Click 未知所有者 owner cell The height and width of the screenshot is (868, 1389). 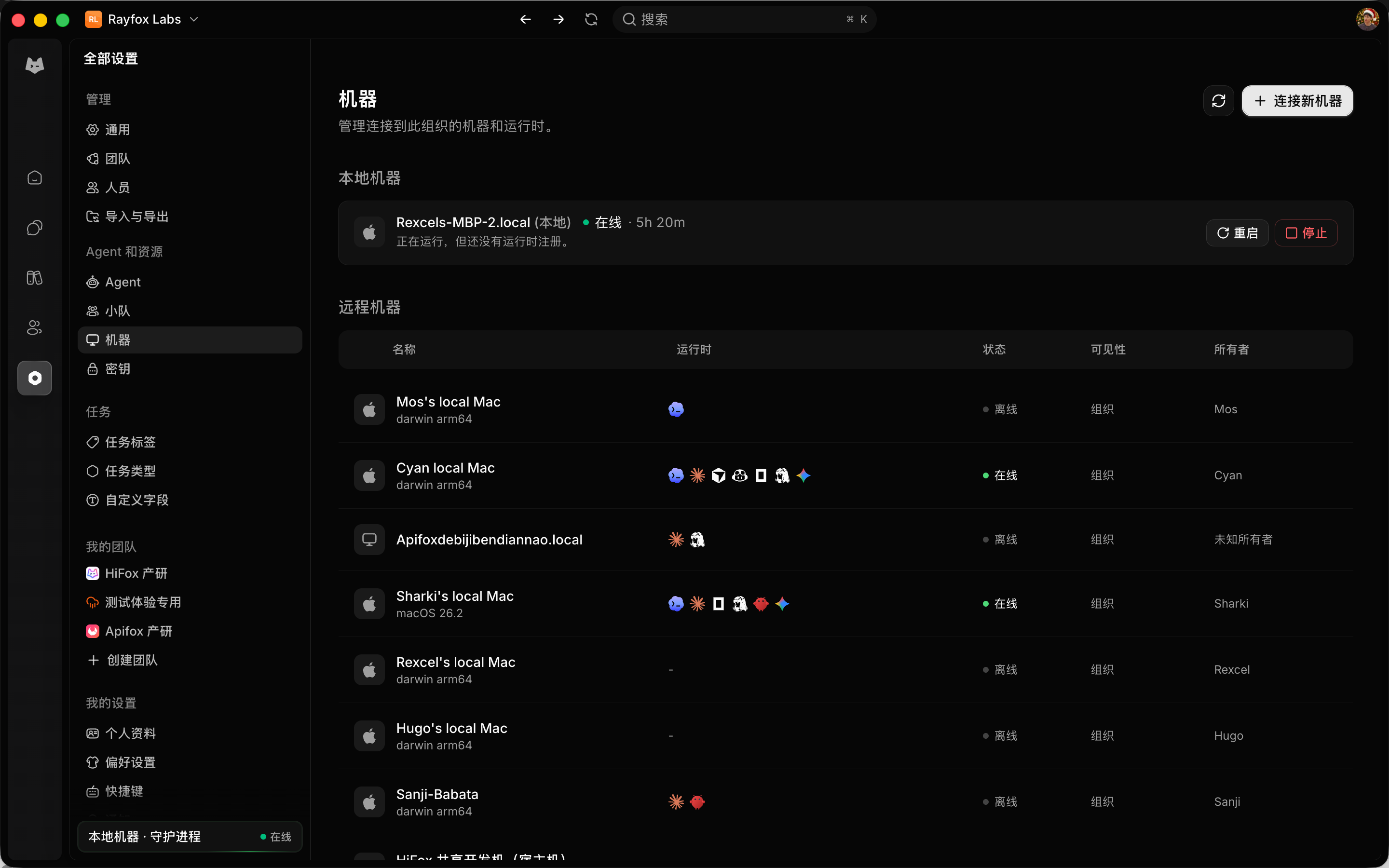pyautogui.click(x=1243, y=540)
